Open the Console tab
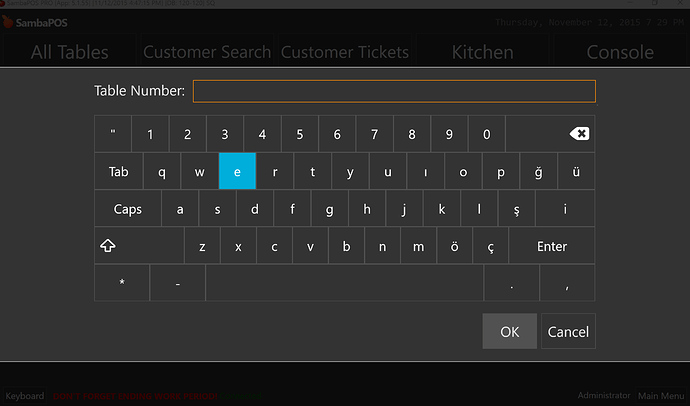Viewport: 690px width, 406px height. (620, 52)
